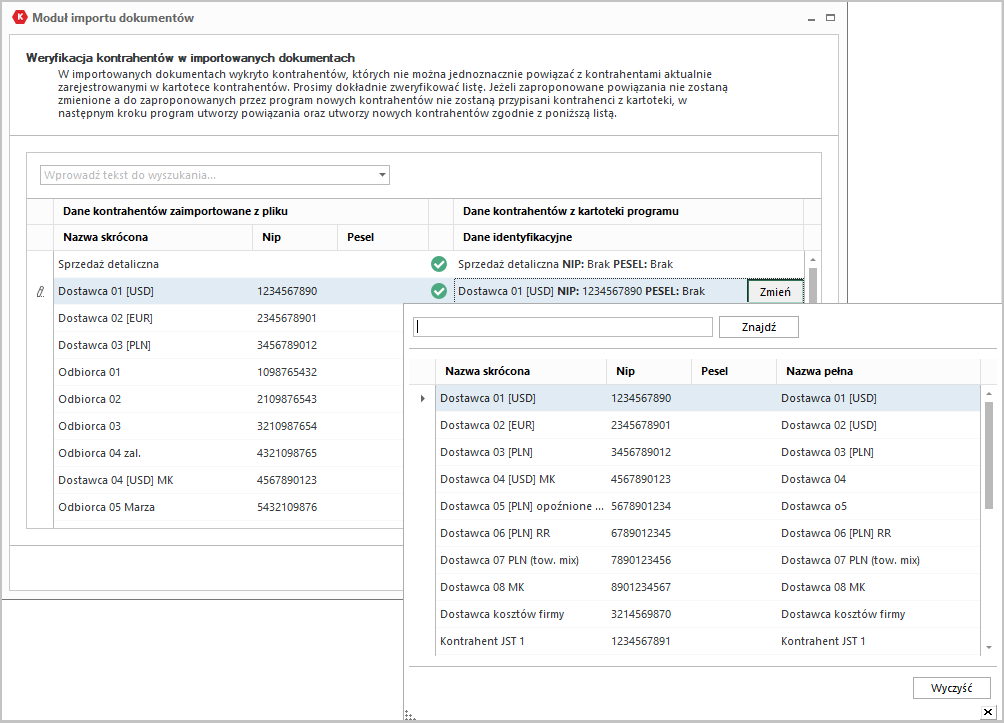Click the edit pencil icon beside Dostawca 01 row

[x=40, y=291]
